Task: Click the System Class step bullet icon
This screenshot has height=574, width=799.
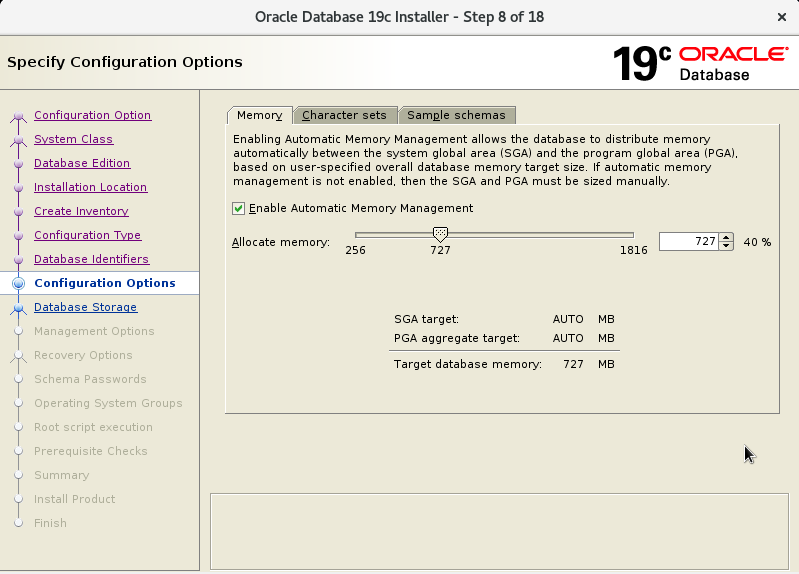Action: pos(18,140)
